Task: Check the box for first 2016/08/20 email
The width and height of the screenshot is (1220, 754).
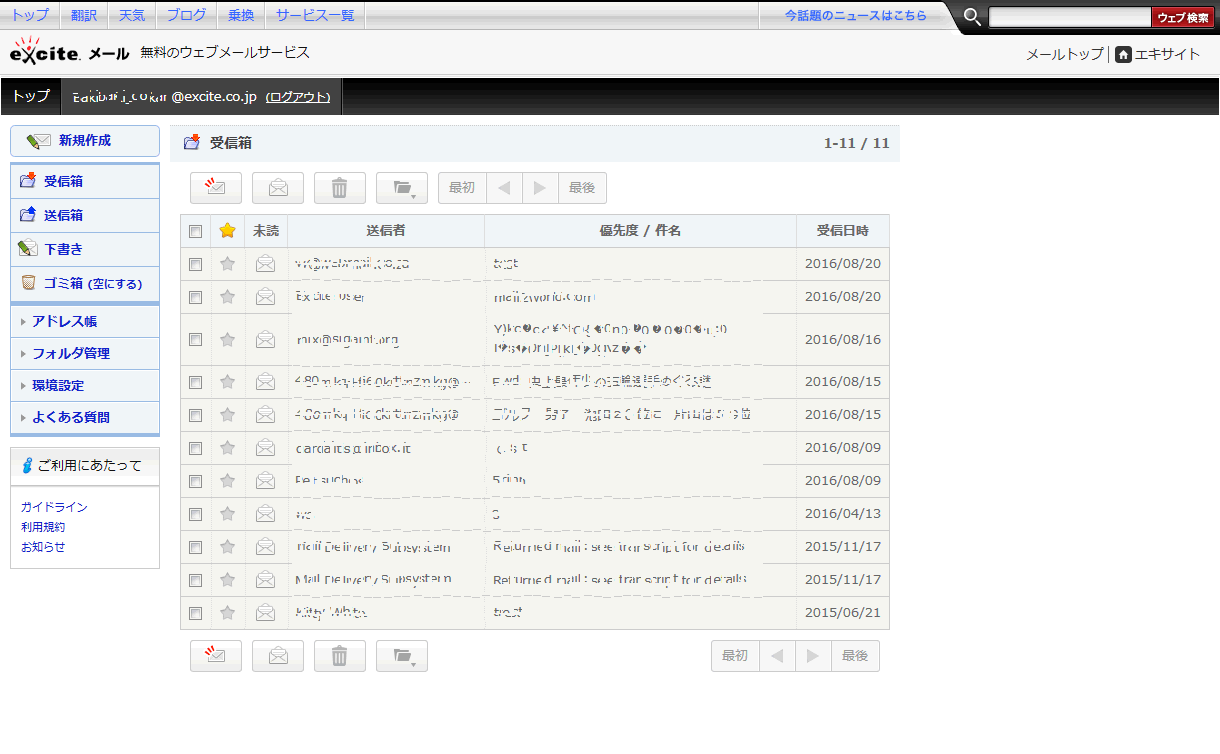Action: 196,264
